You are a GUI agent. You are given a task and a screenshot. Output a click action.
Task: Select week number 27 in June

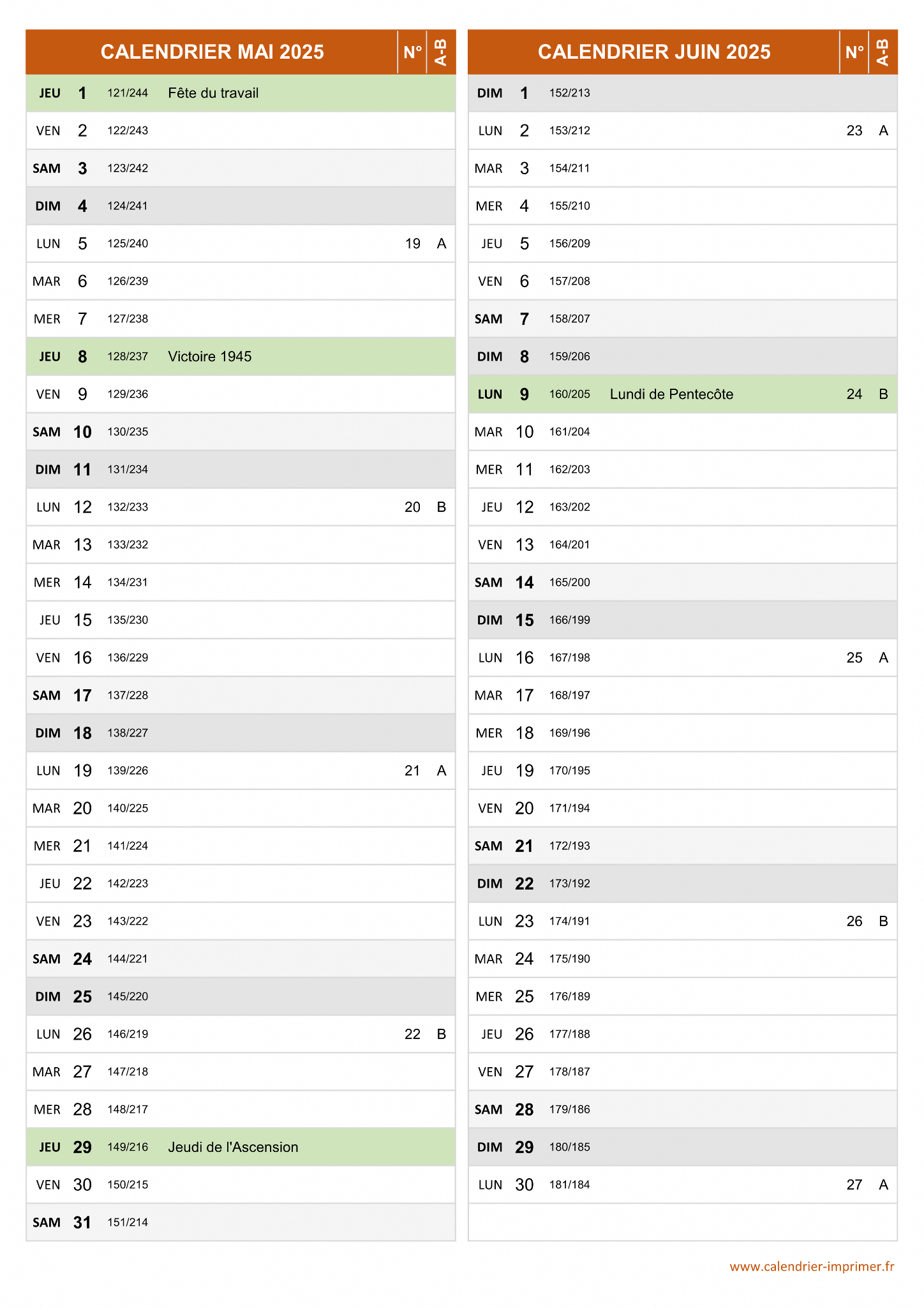854,1185
